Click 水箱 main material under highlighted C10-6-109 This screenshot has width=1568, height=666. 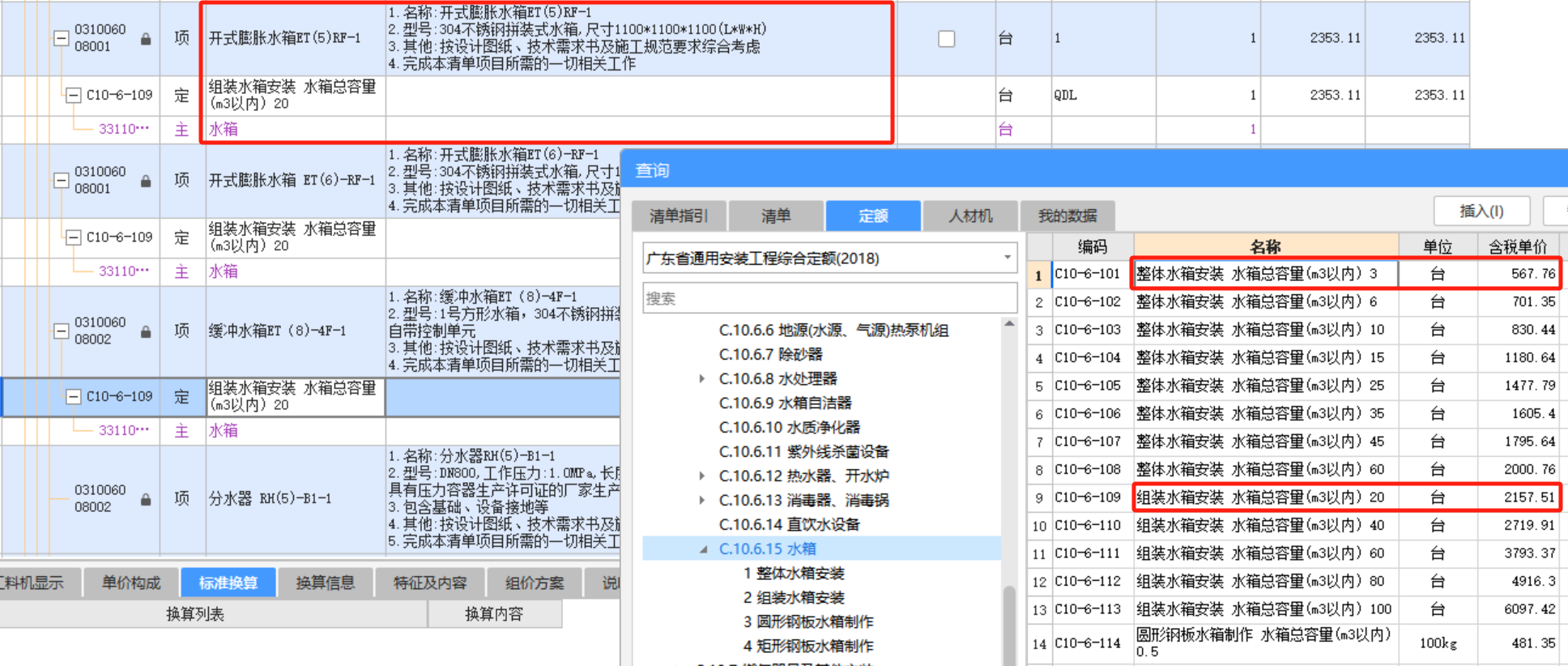point(224,430)
